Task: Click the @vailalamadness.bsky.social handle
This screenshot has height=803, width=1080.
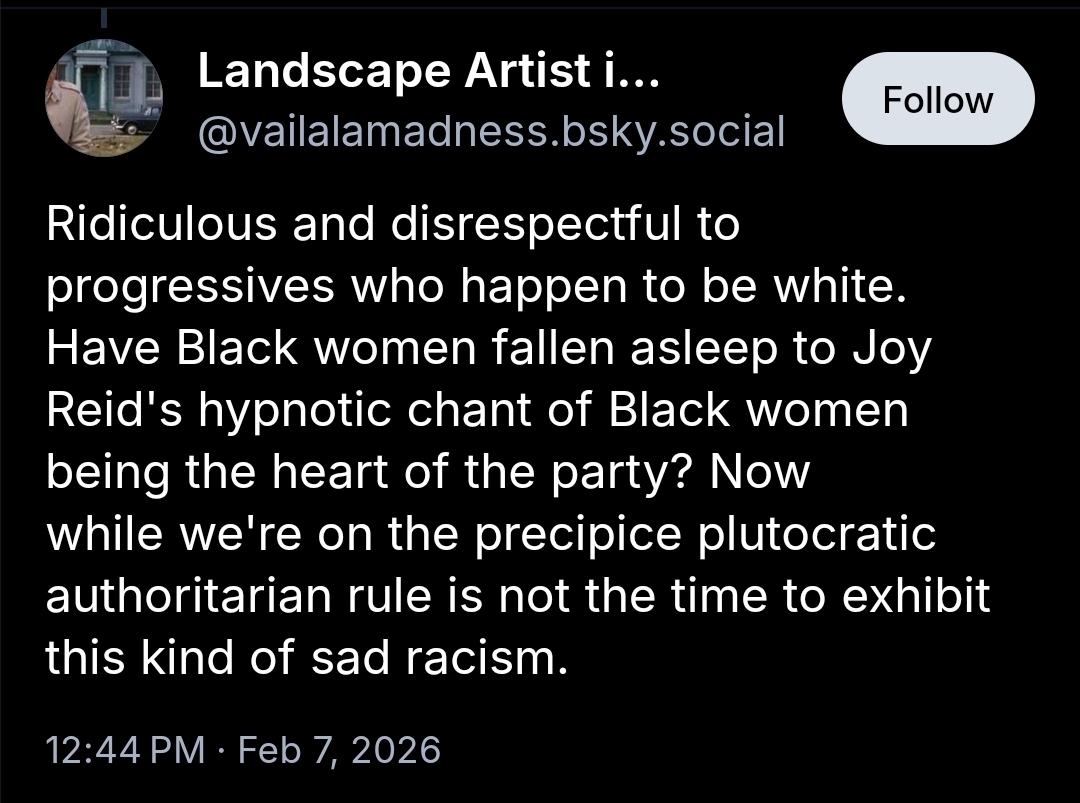Action: click(x=491, y=130)
